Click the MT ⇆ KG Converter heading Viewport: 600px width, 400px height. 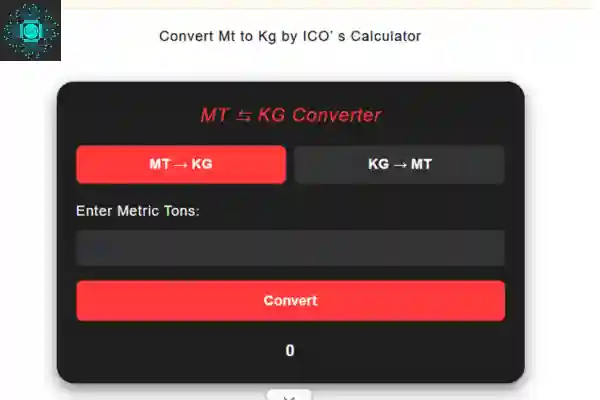(290, 115)
